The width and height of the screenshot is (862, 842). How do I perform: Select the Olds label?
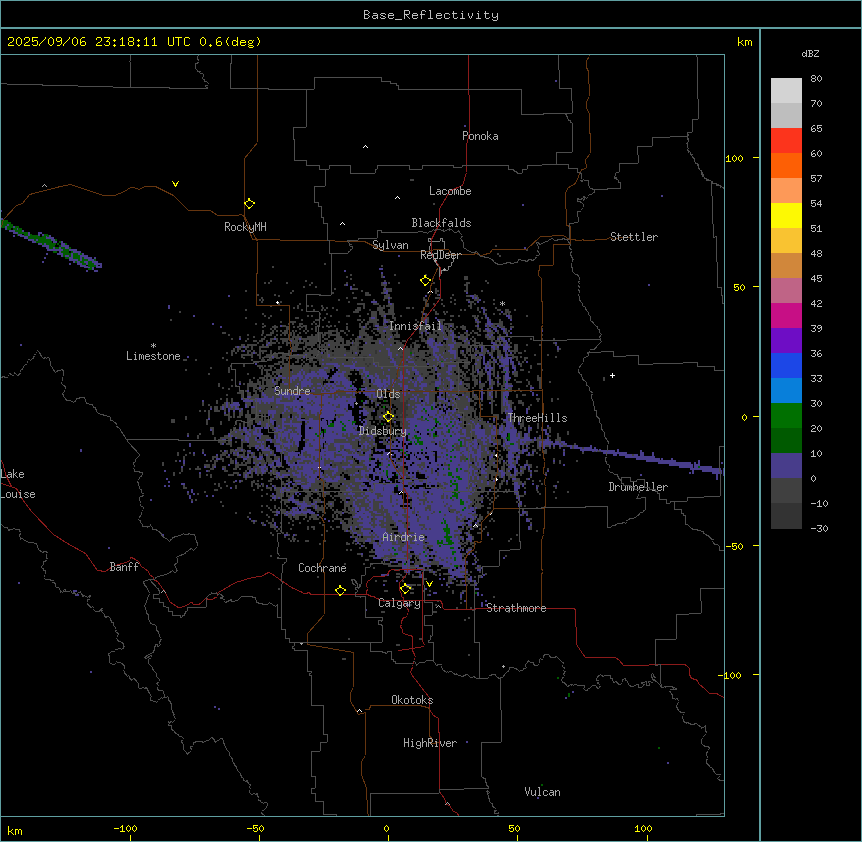coord(388,394)
